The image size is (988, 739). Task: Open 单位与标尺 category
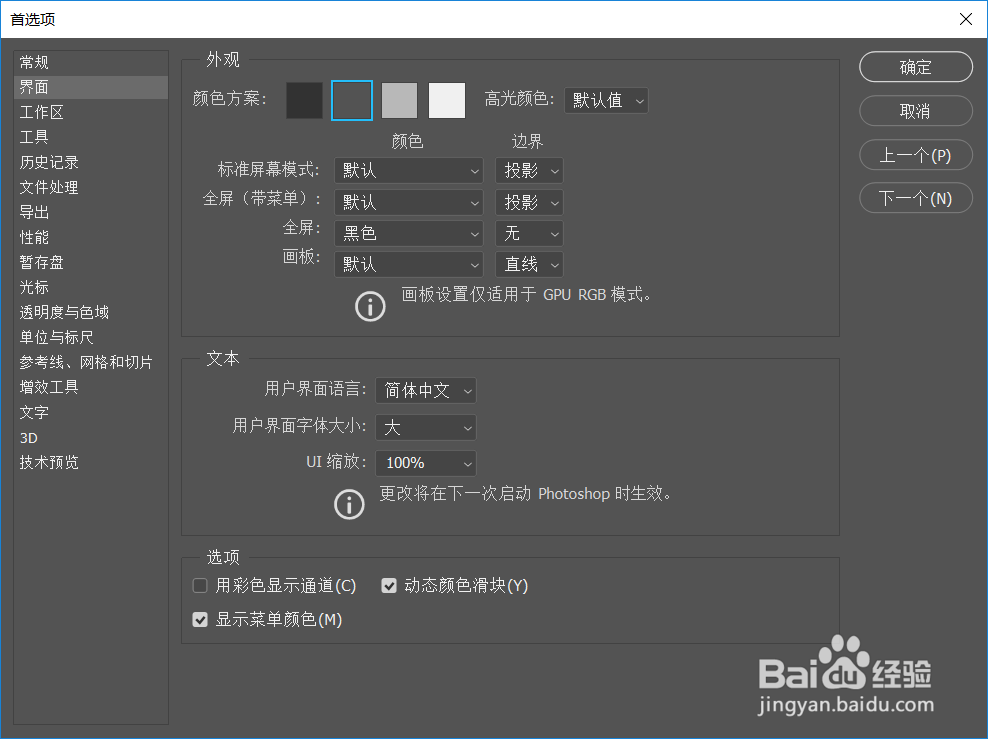91,337
